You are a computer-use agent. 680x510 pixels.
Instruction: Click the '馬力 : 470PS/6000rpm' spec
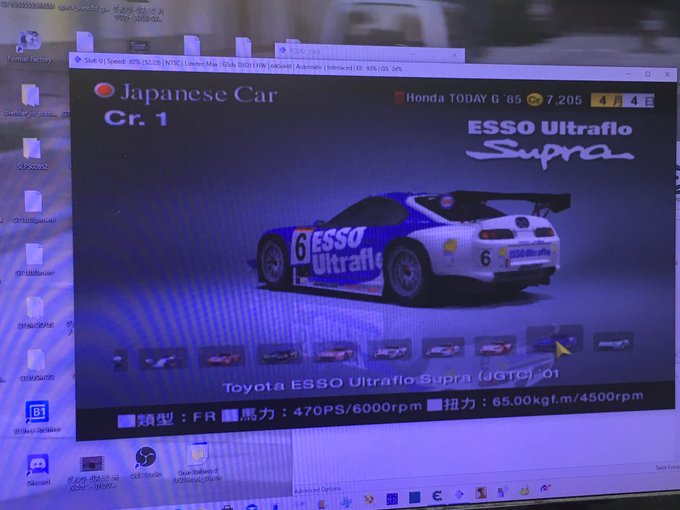pyautogui.click(x=321, y=411)
